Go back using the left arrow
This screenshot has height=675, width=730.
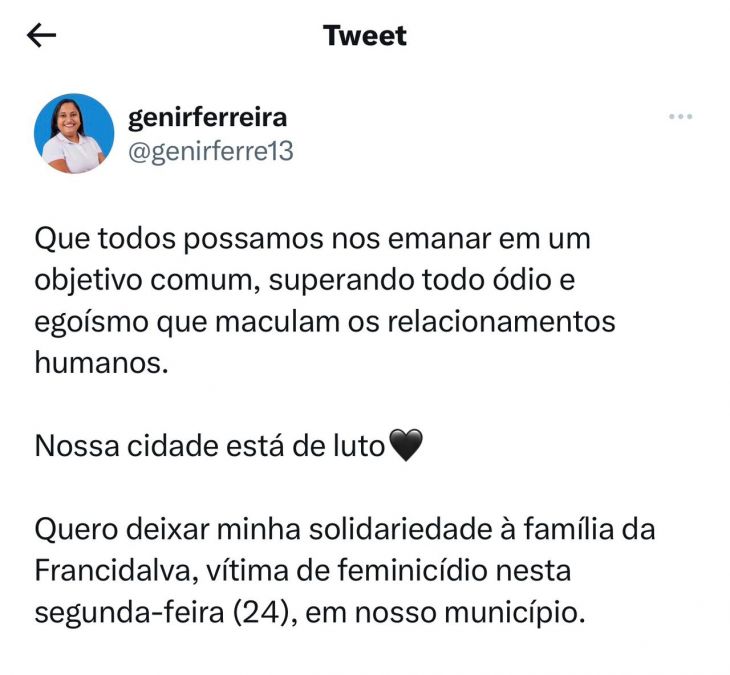(41, 36)
